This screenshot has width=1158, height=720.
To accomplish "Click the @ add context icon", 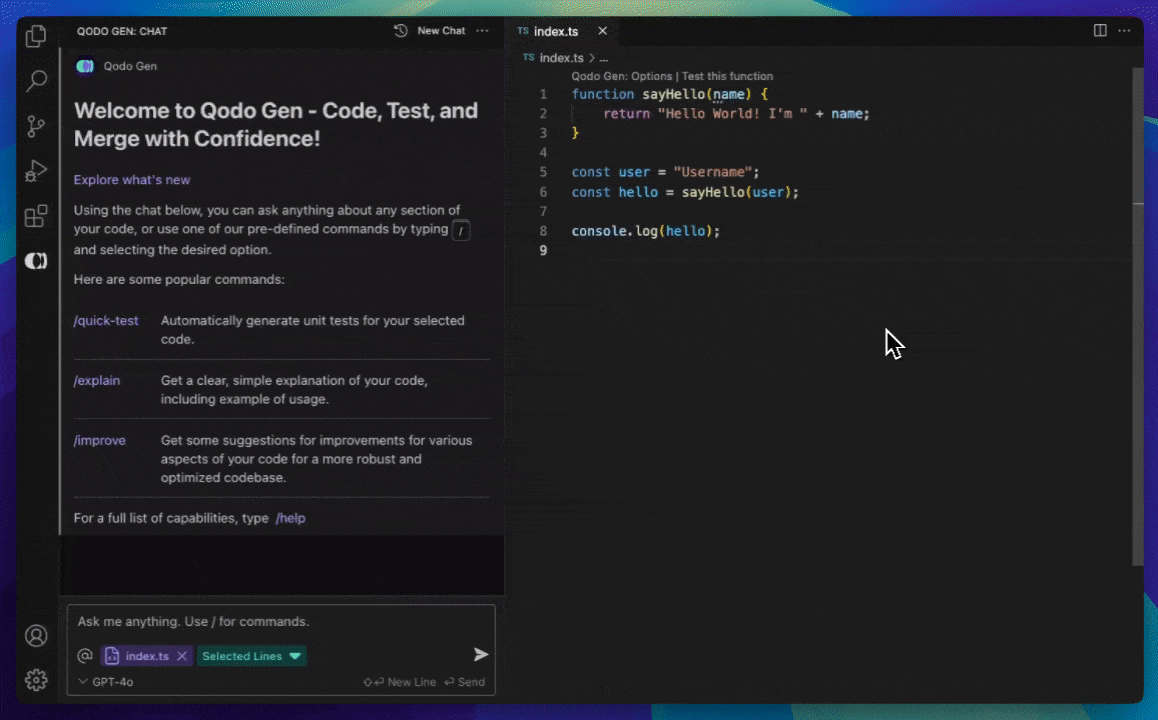I will pos(85,656).
